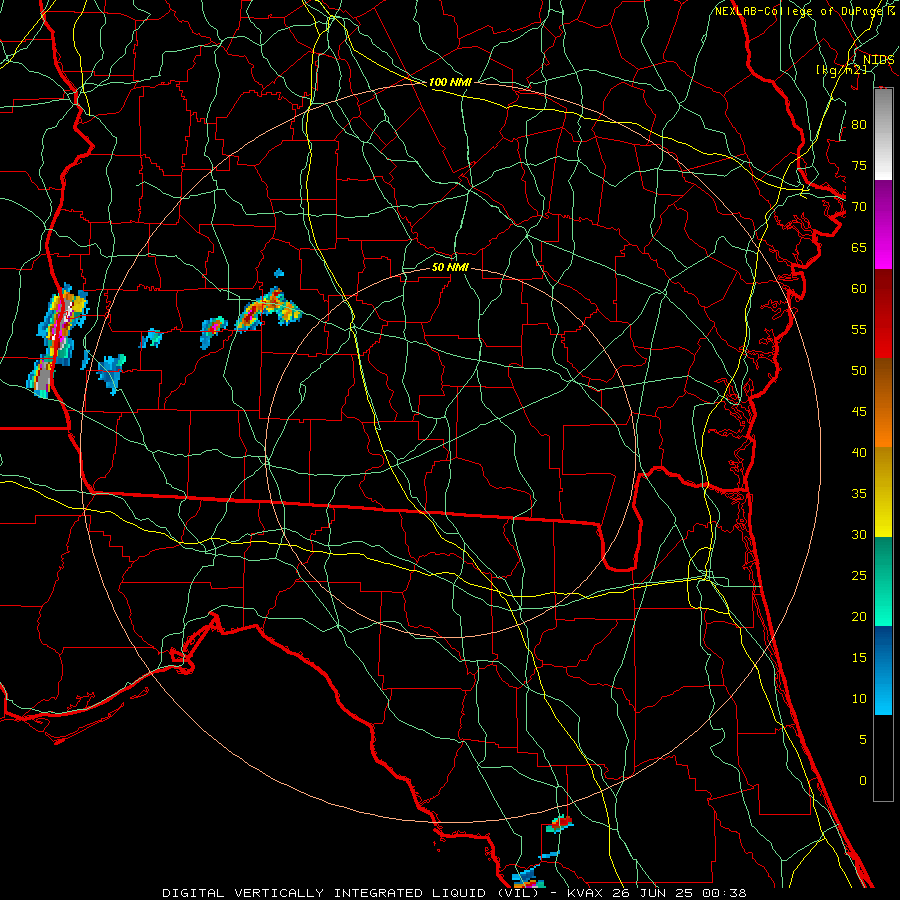Viewport: 900px width, 900px height.
Task: Pick the blue segment of the color bar
Action: pyautogui.click(x=883, y=670)
